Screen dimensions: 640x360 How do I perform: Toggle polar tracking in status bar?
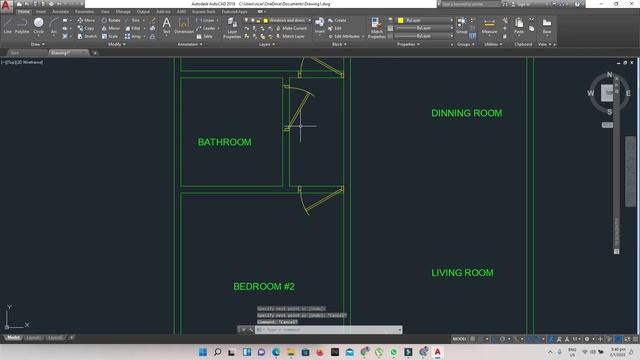(502, 339)
